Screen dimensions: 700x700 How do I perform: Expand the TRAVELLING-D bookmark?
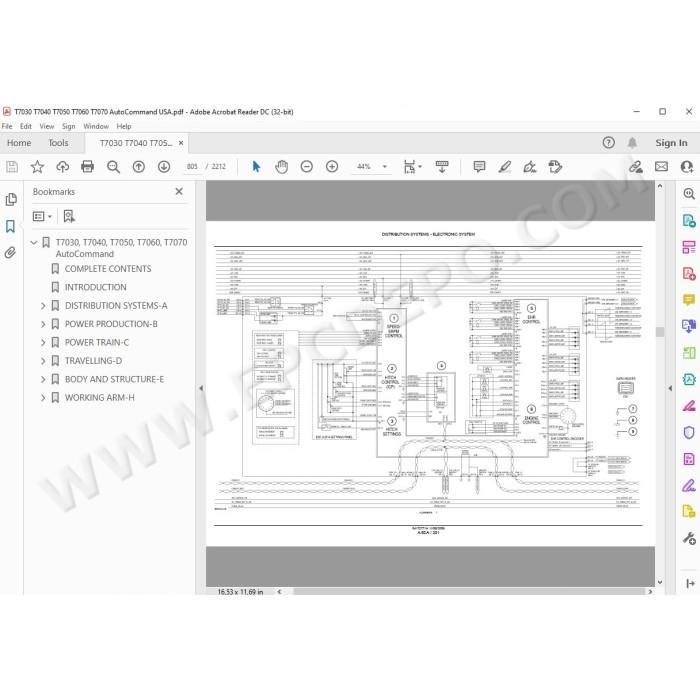tap(43, 361)
